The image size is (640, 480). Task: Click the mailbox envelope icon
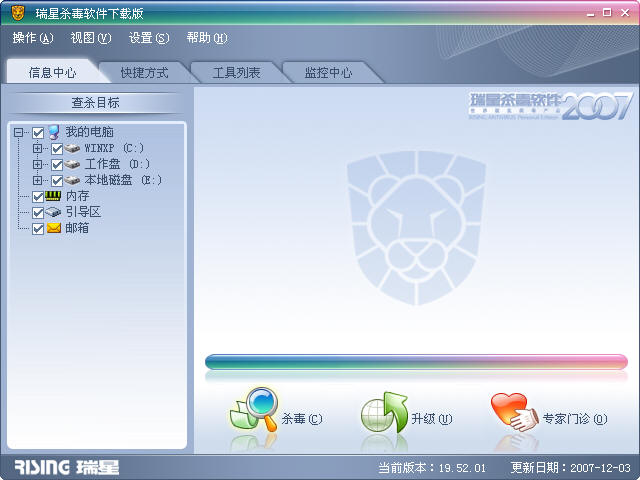pos(54,228)
